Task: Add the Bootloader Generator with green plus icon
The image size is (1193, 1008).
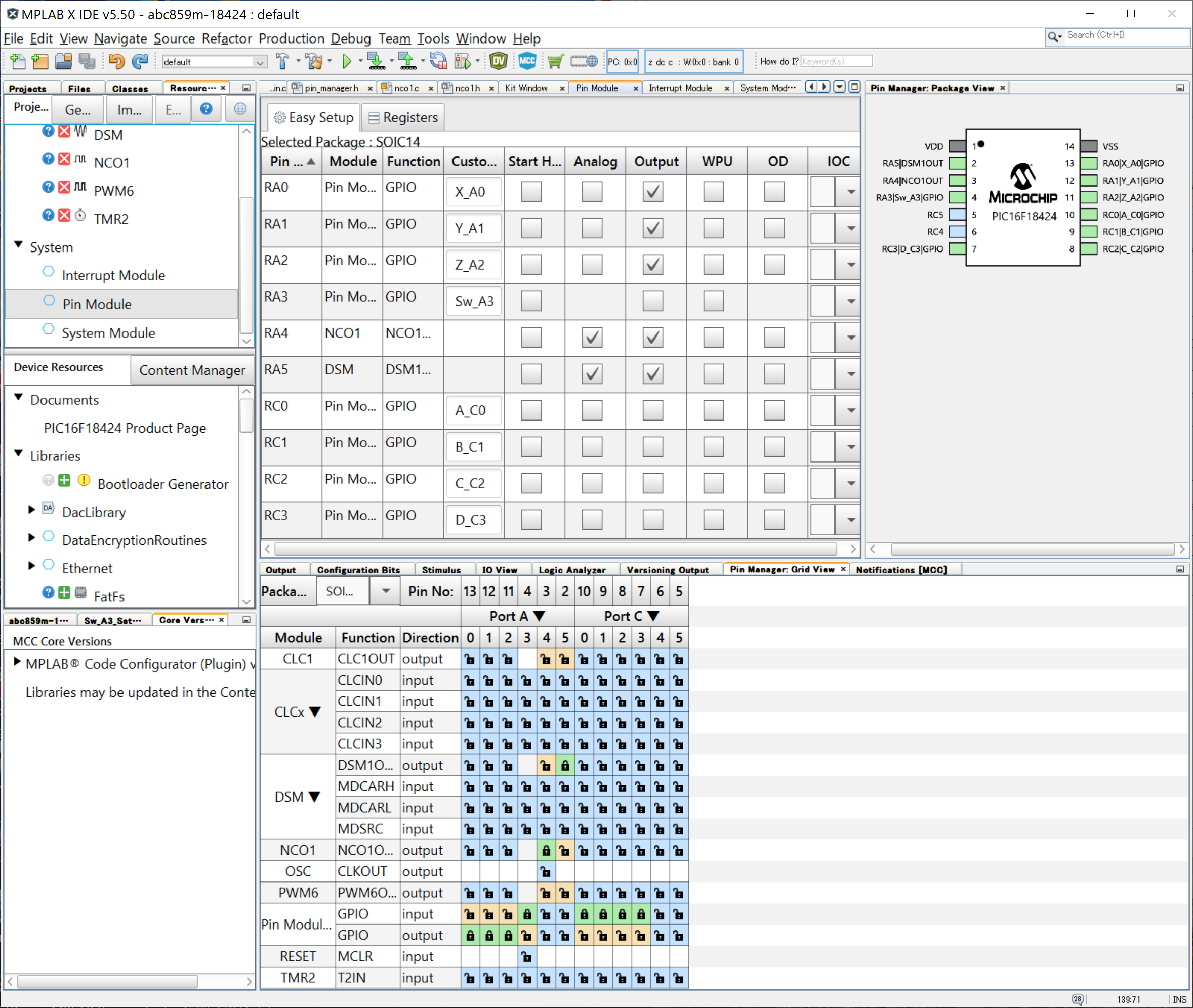Action: [x=65, y=480]
